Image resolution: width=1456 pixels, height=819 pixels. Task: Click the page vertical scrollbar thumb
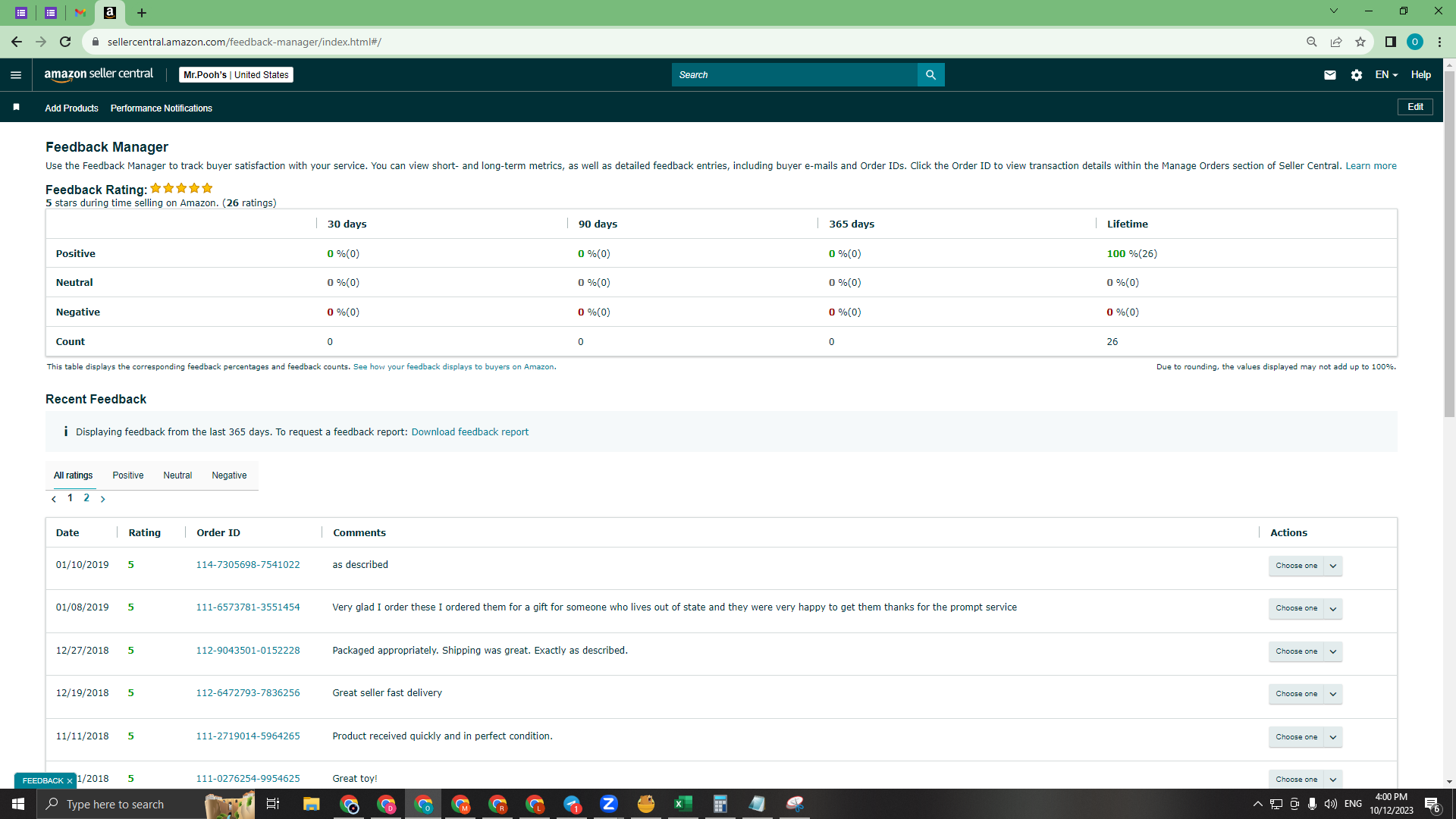1449,244
